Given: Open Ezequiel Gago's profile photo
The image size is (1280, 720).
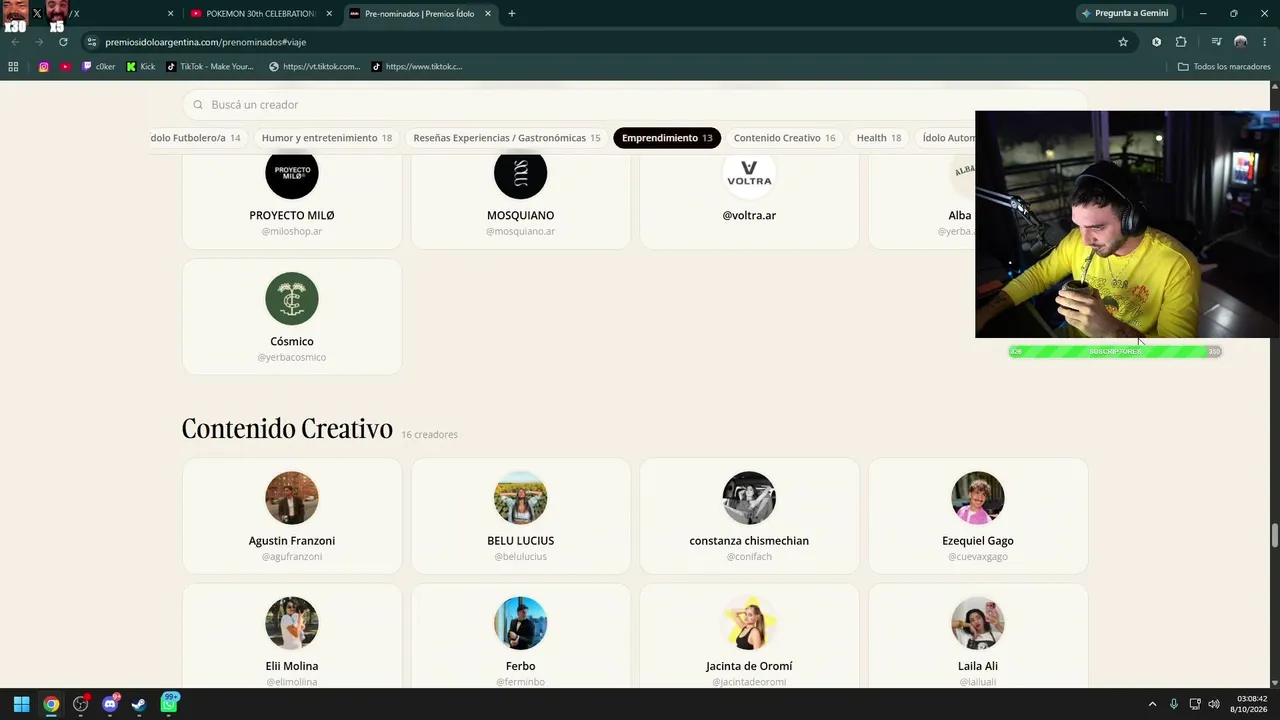Looking at the screenshot, I should (978, 498).
